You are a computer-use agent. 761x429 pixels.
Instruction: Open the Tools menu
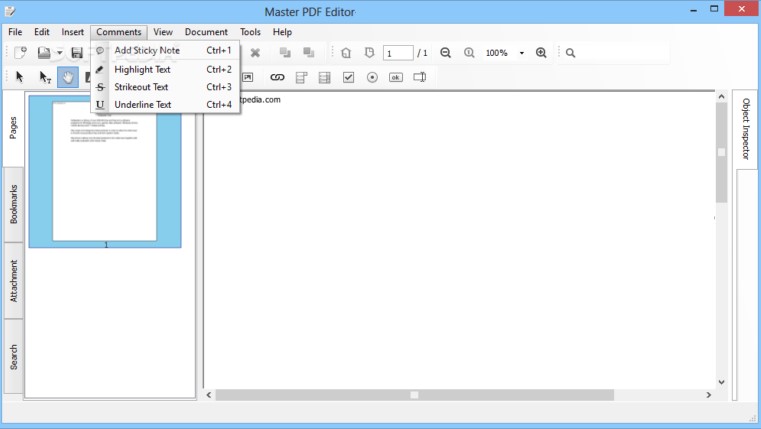[x=250, y=32]
